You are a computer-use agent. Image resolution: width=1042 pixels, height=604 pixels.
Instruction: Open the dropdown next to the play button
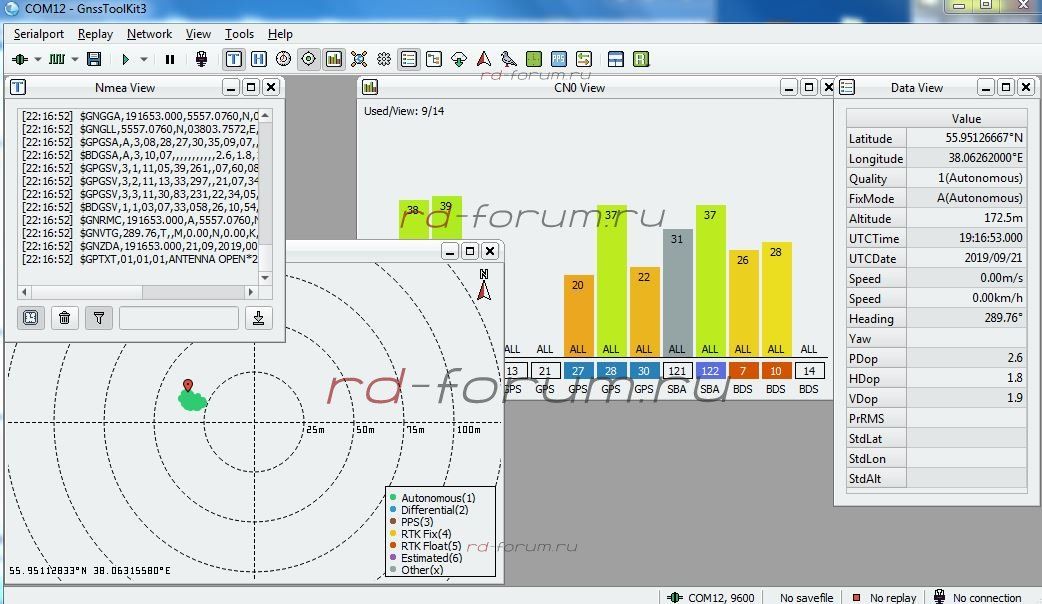tap(144, 59)
